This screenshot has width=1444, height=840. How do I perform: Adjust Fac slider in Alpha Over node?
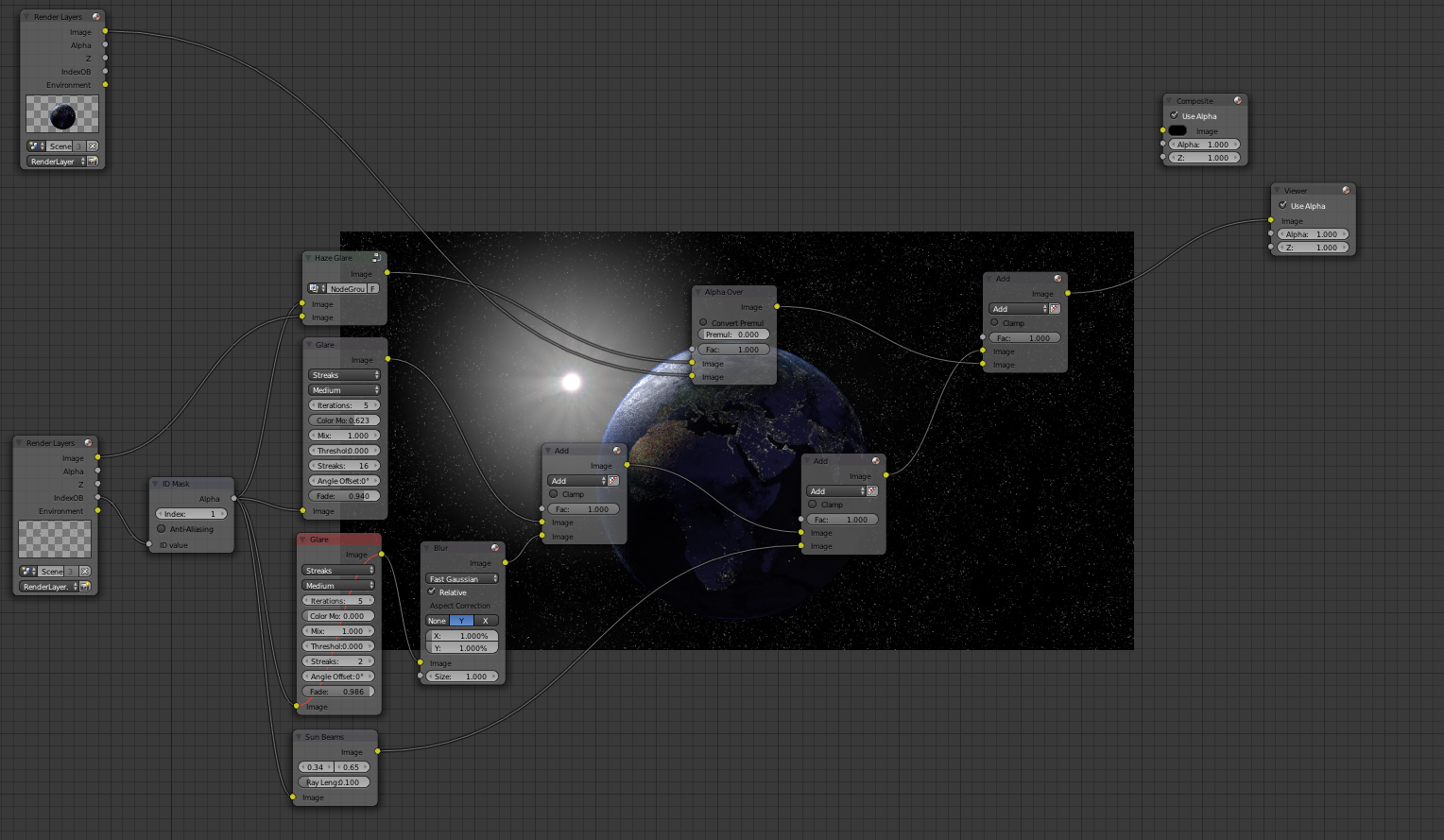coord(735,350)
